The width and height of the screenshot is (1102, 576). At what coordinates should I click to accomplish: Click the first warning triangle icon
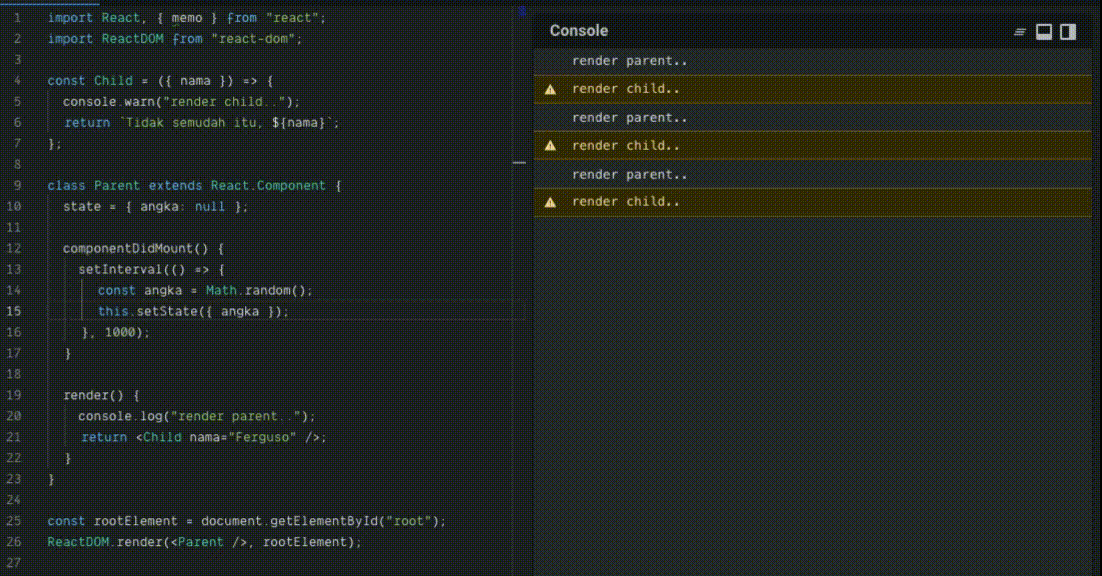coord(550,90)
